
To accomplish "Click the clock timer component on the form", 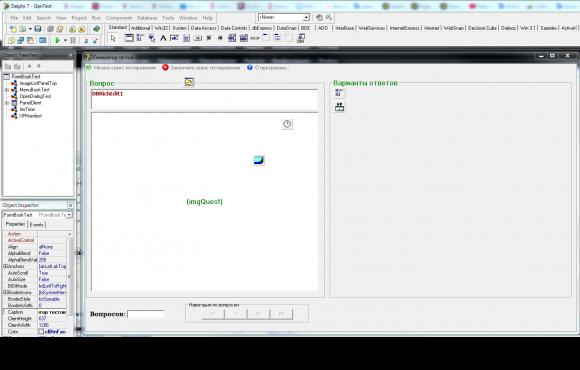I will point(287,124).
